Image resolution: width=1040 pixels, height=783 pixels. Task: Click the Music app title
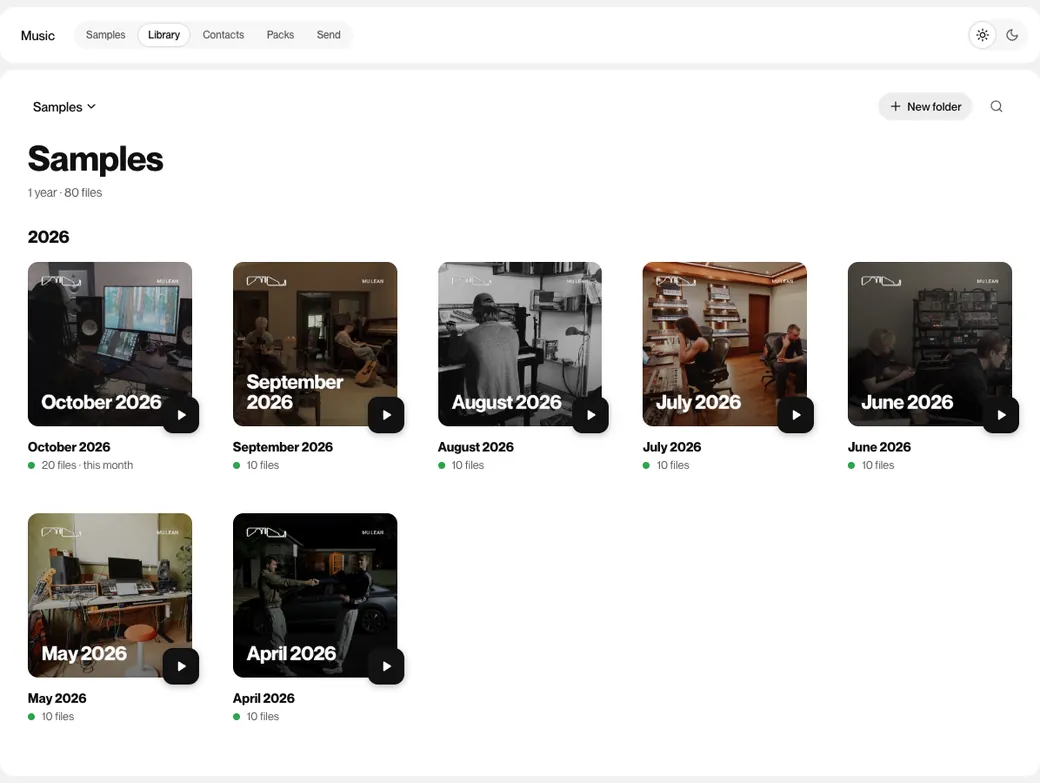click(38, 36)
